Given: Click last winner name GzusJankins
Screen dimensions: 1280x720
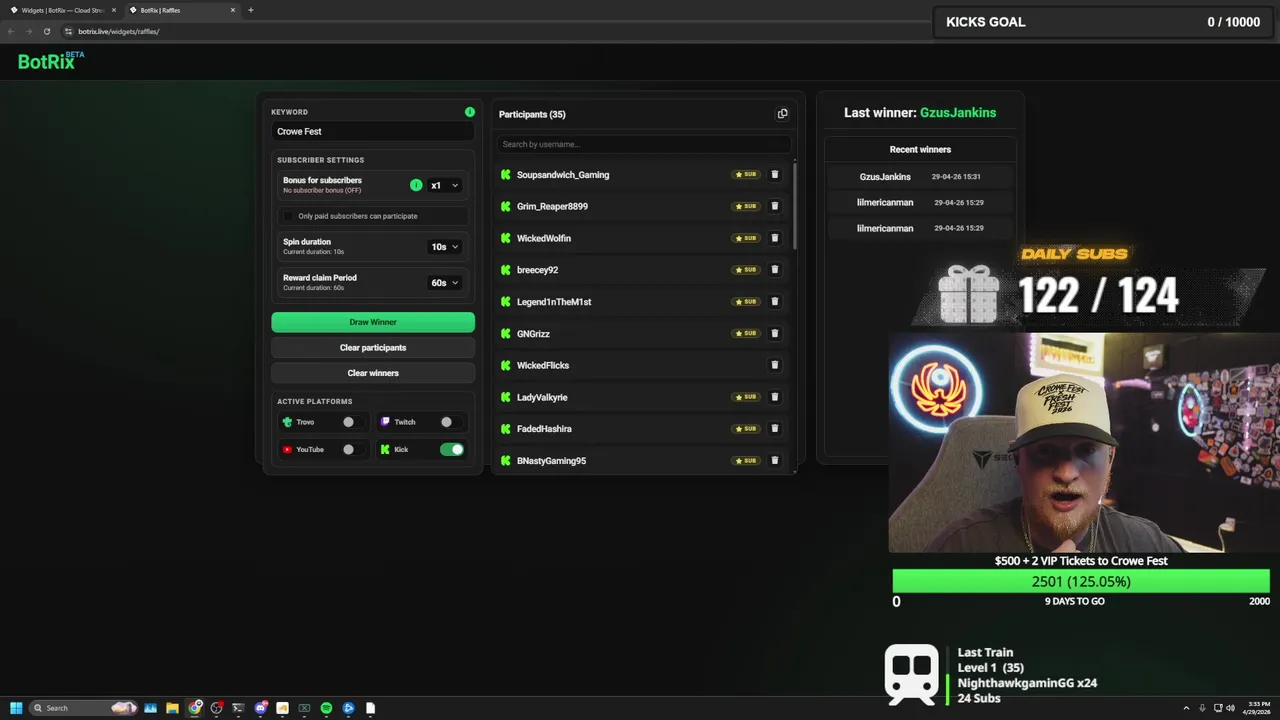Looking at the screenshot, I should click(x=958, y=113).
